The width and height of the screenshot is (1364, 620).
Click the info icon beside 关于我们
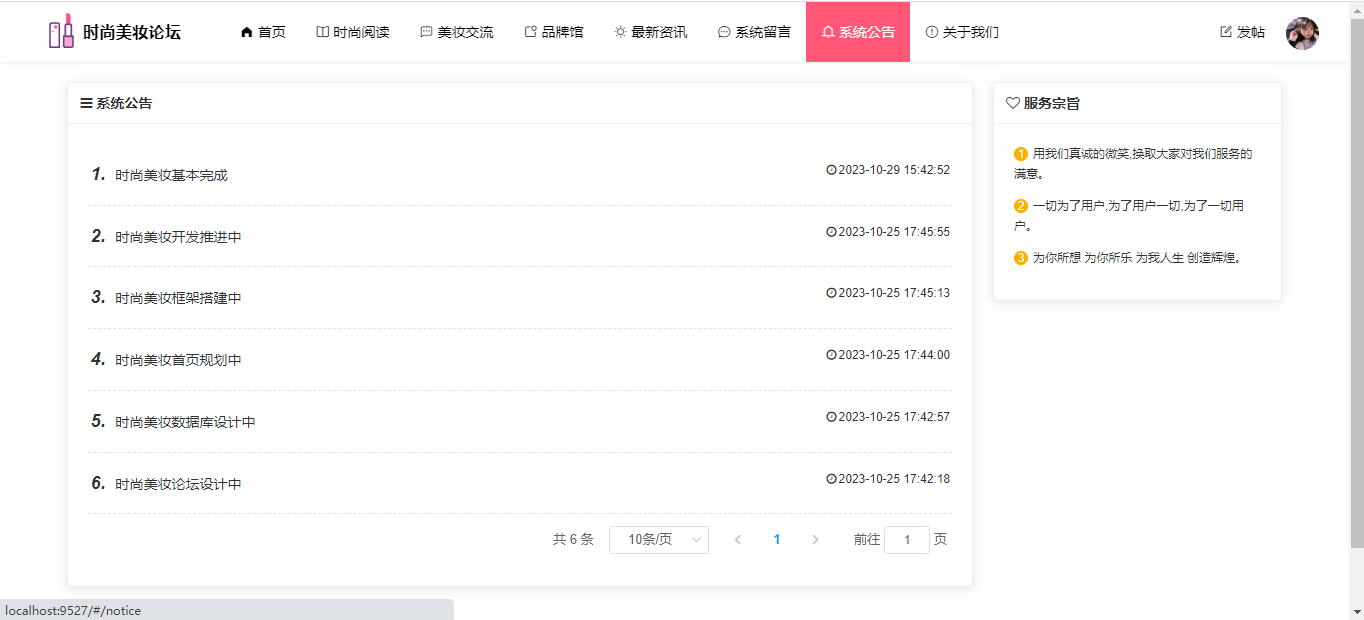pyautogui.click(x=932, y=32)
